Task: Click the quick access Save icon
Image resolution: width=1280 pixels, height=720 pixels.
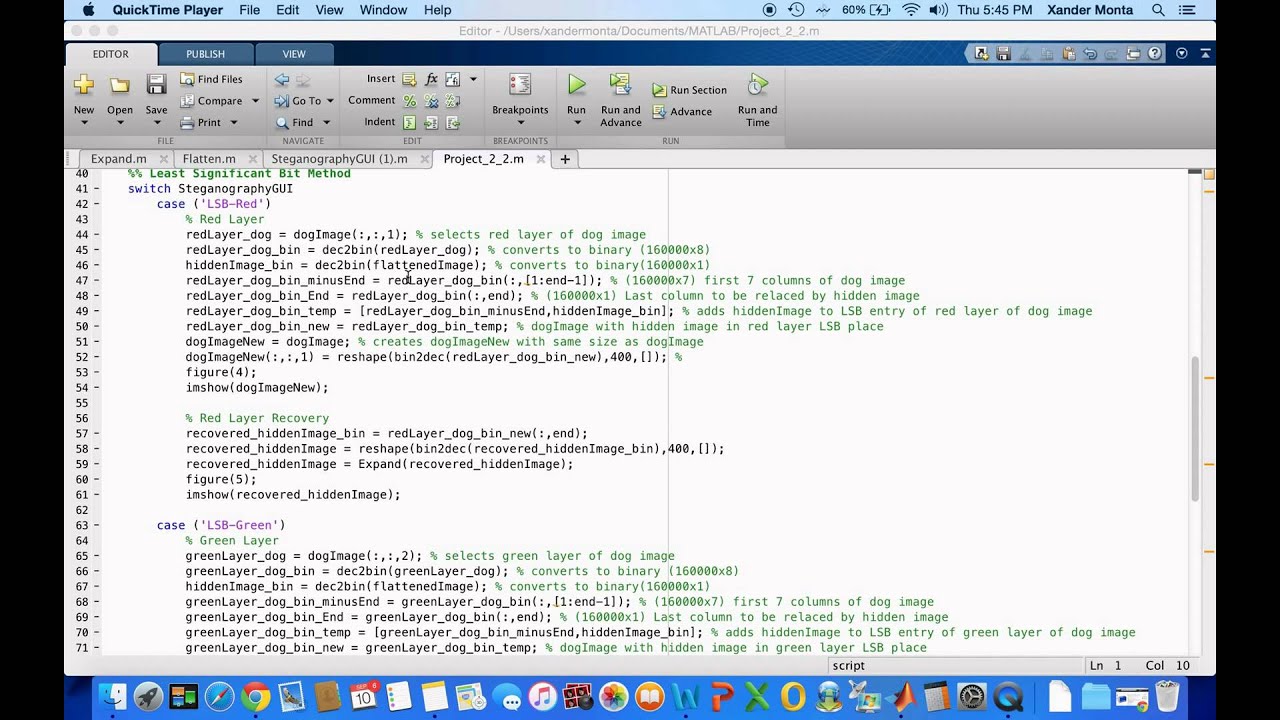Action: [x=1004, y=54]
